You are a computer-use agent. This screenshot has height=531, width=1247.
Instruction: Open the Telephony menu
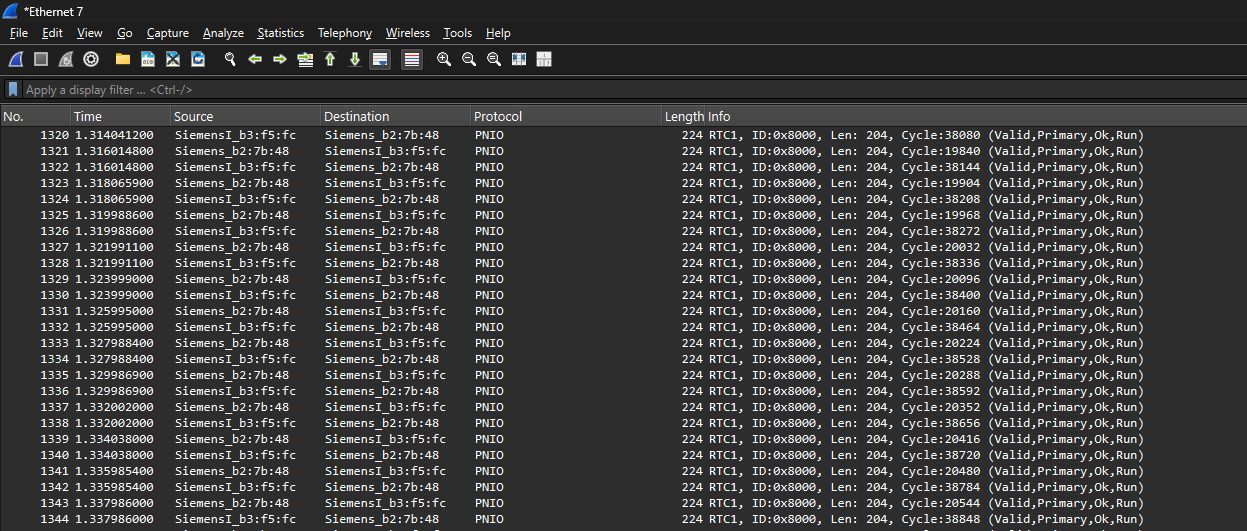345,33
